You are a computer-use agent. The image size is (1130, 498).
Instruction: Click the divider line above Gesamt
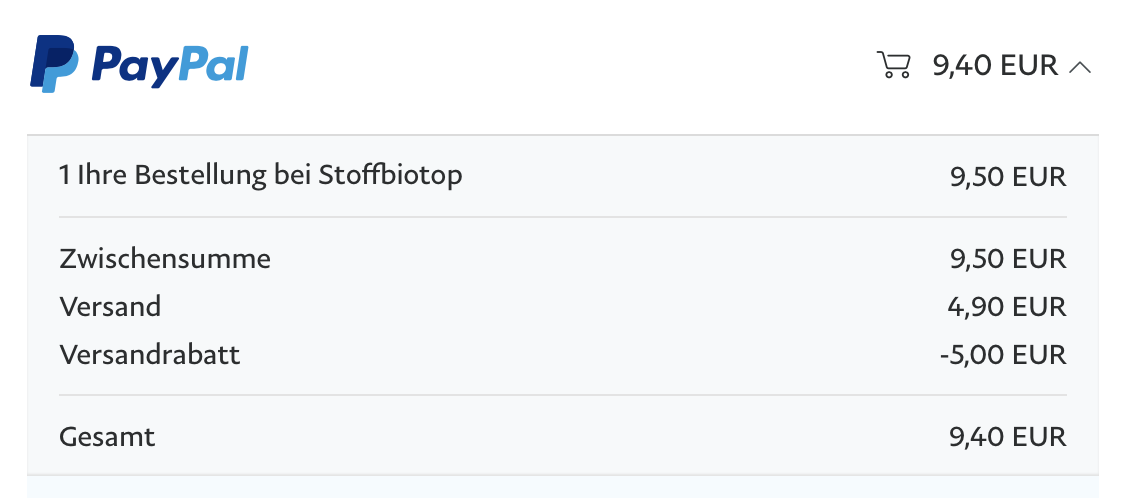[563, 395]
